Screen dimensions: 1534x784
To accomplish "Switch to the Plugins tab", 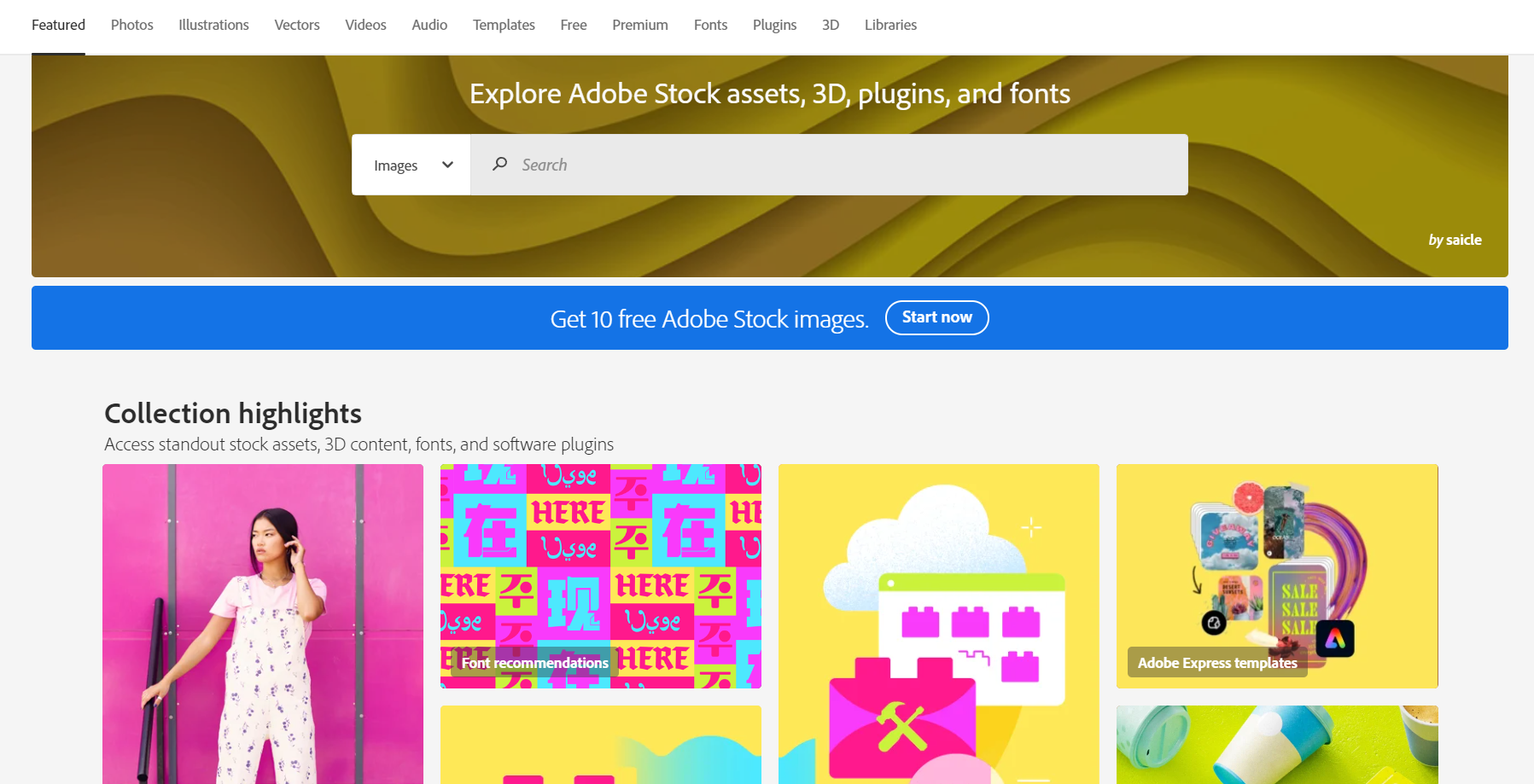I will click(x=774, y=26).
